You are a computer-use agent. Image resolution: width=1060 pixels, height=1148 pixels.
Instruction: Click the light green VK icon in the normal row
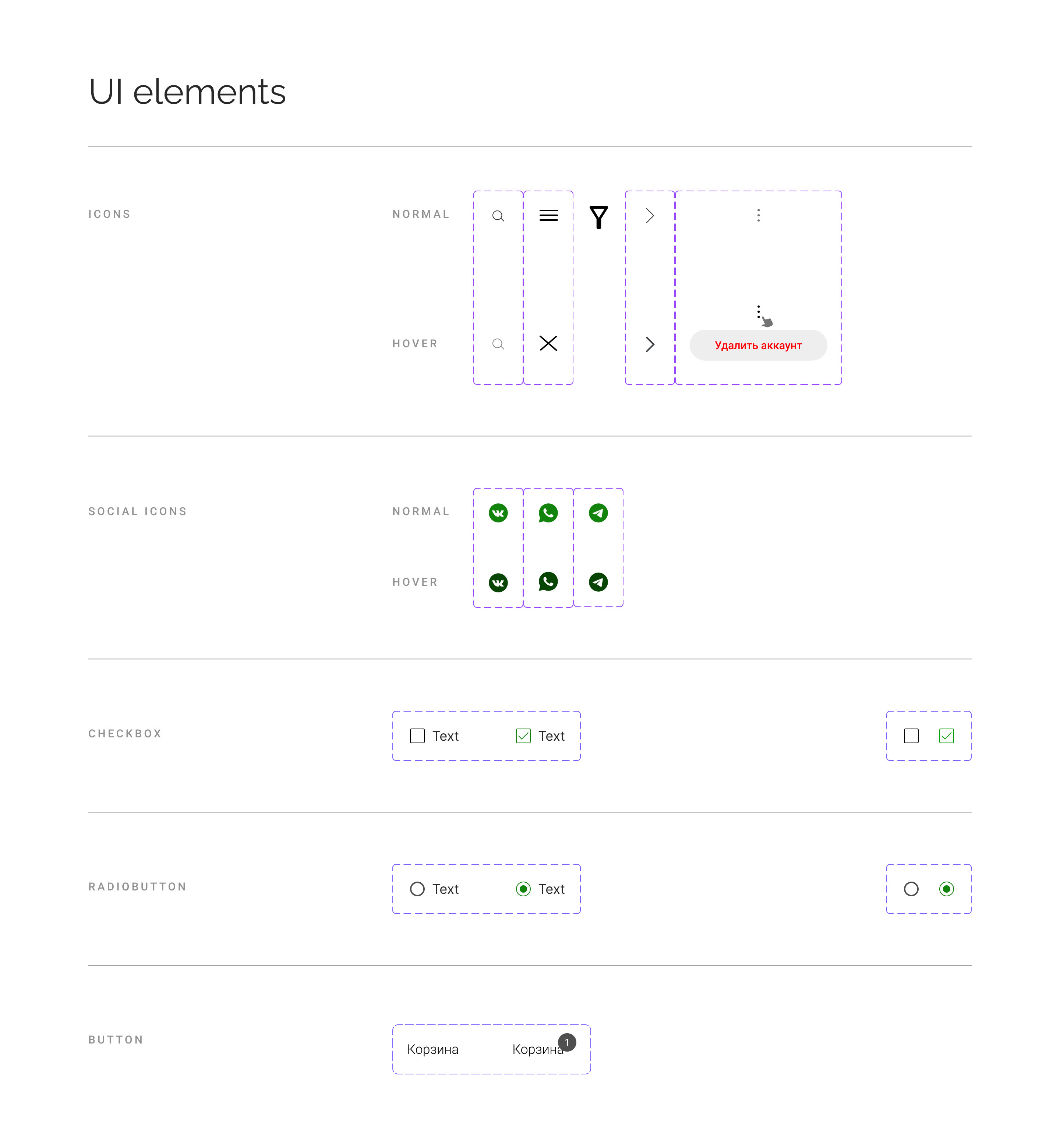click(x=498, y=513)
